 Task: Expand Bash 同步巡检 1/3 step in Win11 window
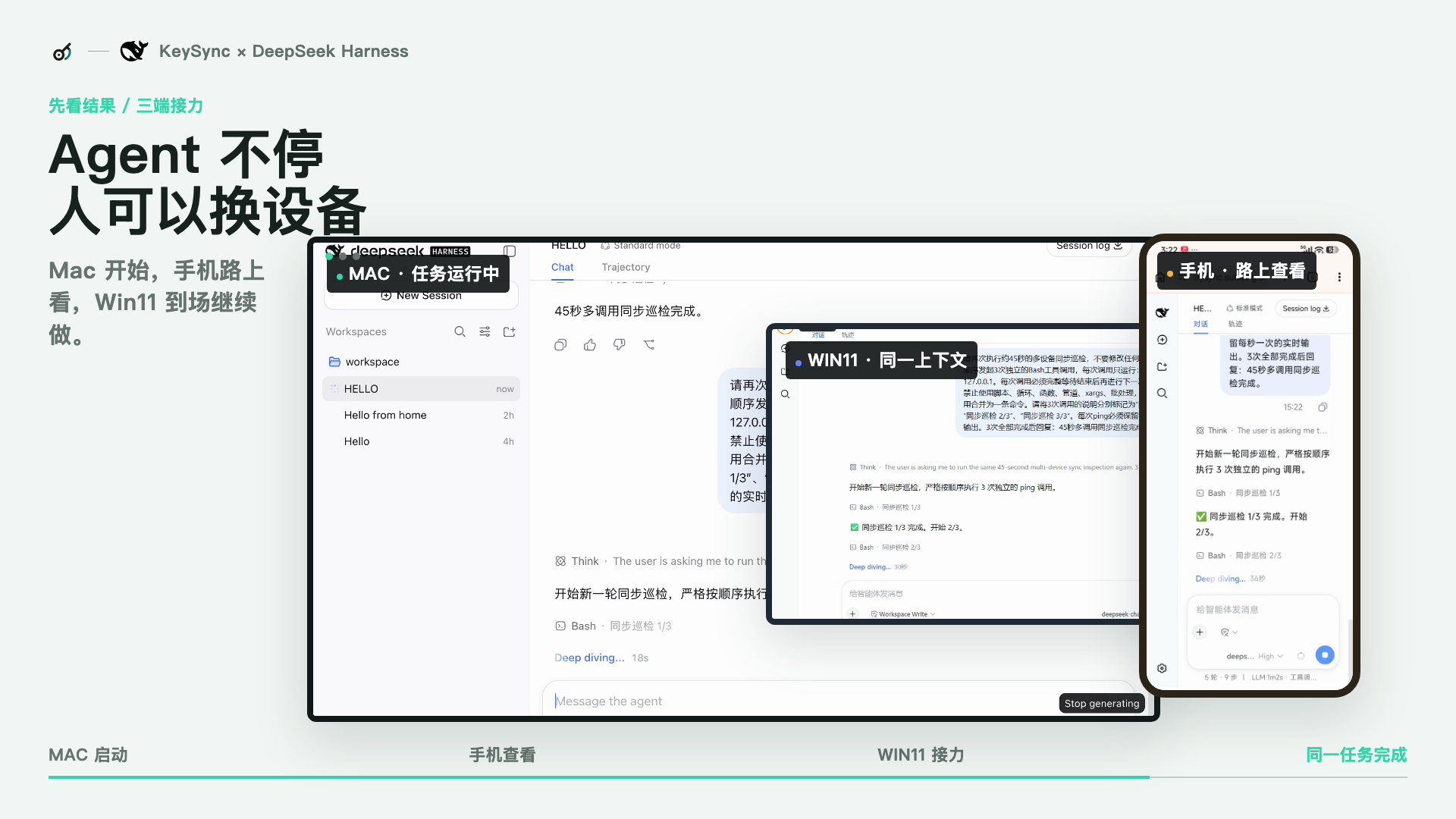click(x=885, y=507)
